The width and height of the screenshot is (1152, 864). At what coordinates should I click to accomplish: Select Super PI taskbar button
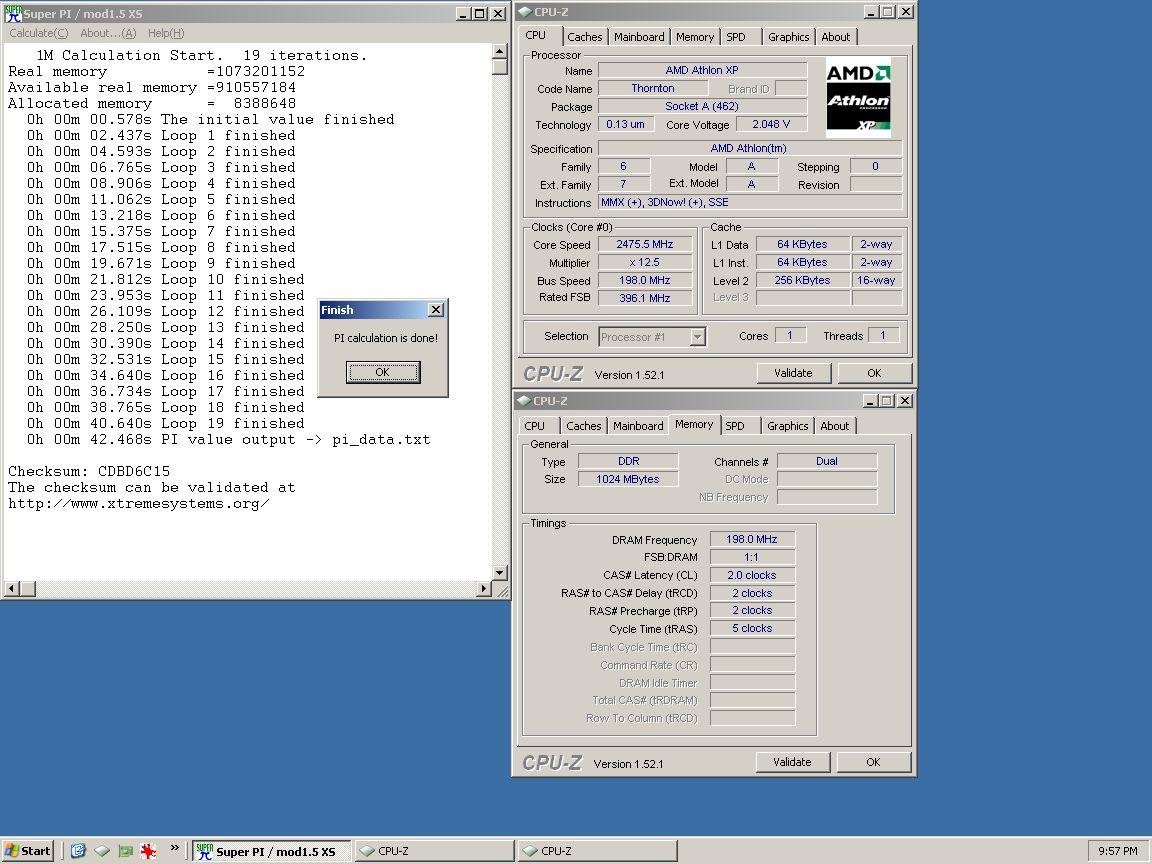pyautogui.click(x=272, y=851)
